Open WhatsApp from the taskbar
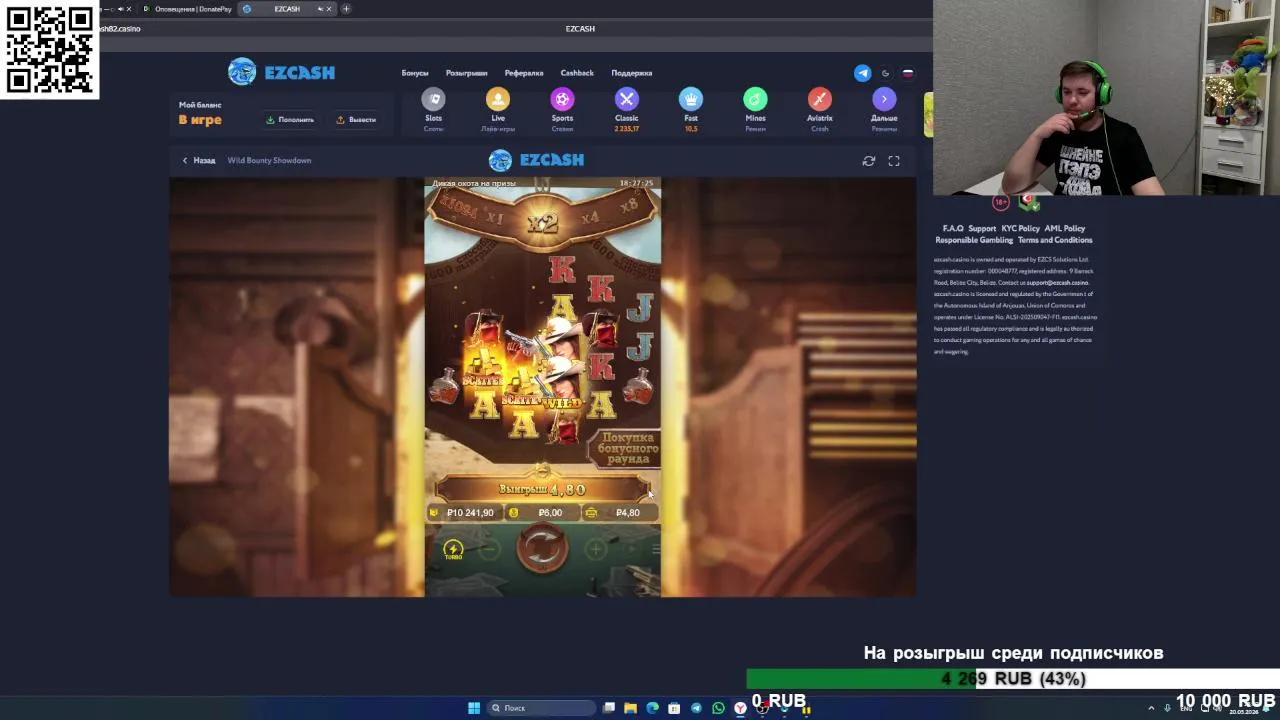The height and width of the screenshot is (720, 1280). (x=718, y=708)
